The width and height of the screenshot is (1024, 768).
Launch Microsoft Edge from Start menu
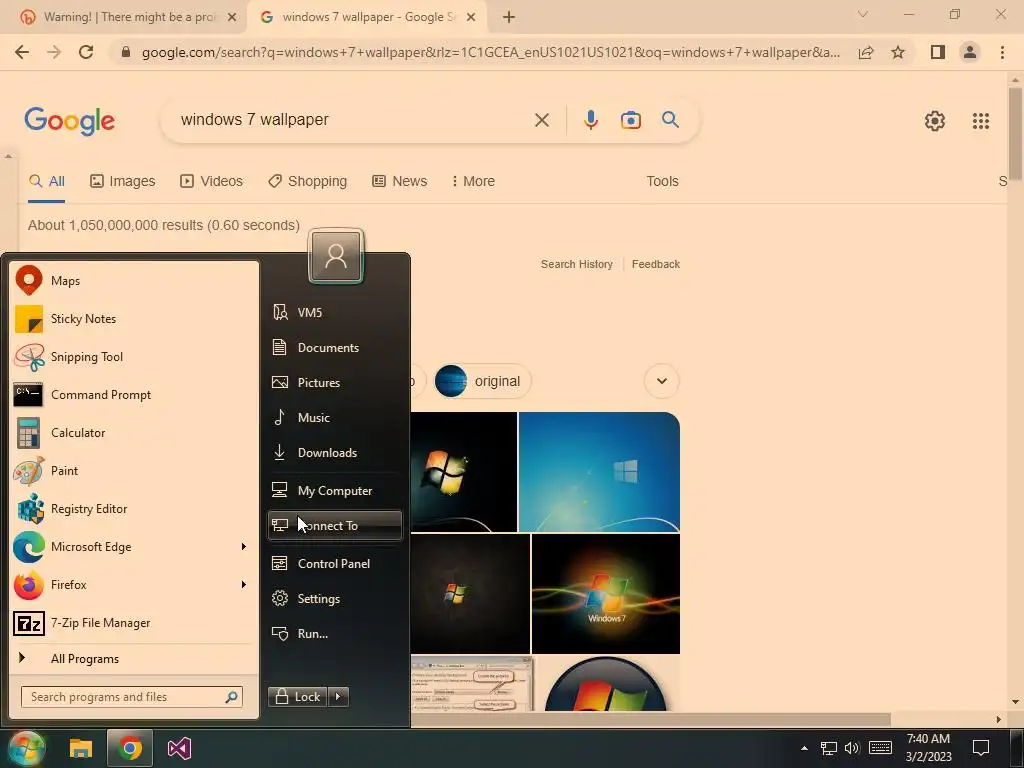pyautogui.click(x=124, y=547)
